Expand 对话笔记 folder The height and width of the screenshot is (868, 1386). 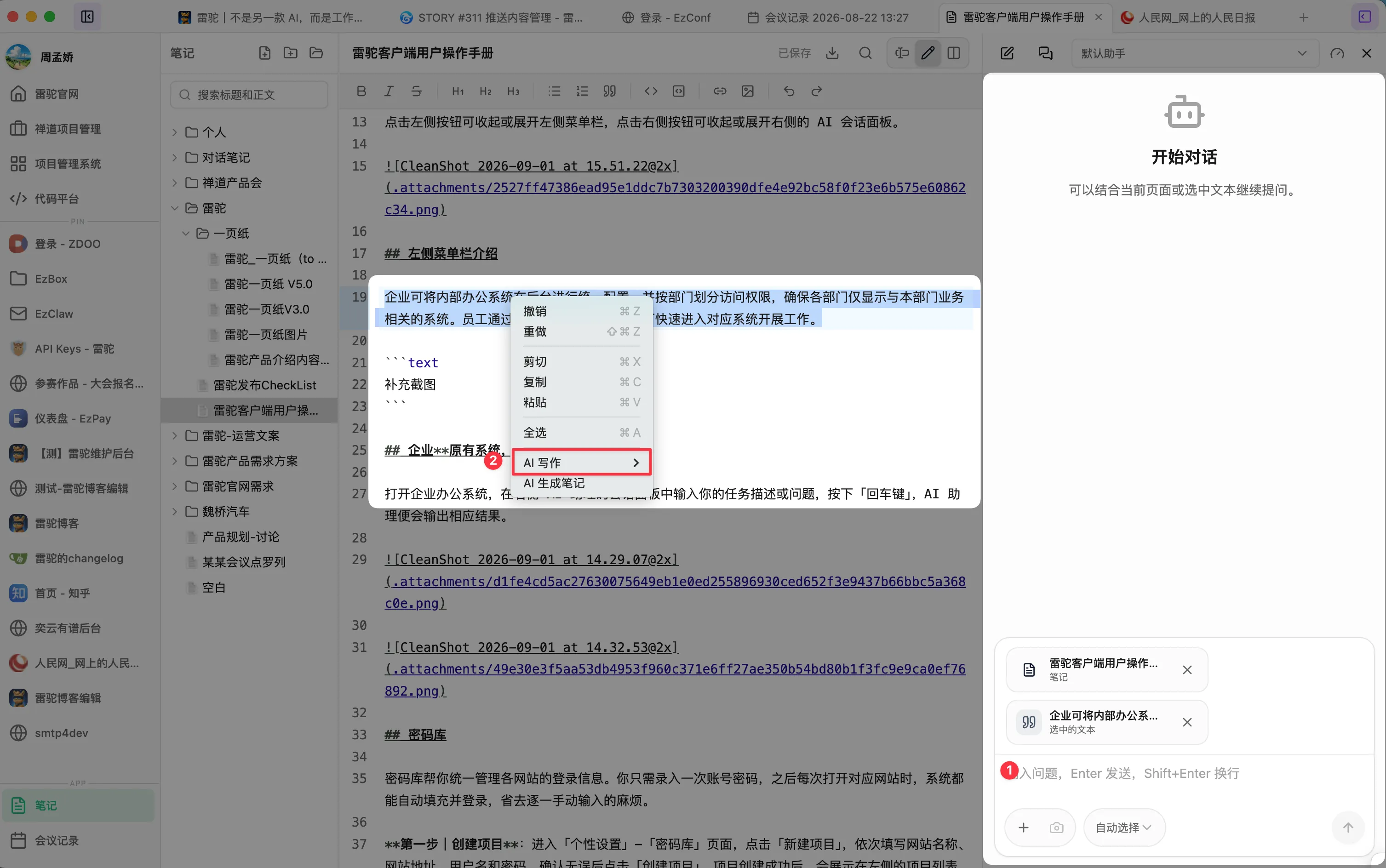tap(175, 157)
